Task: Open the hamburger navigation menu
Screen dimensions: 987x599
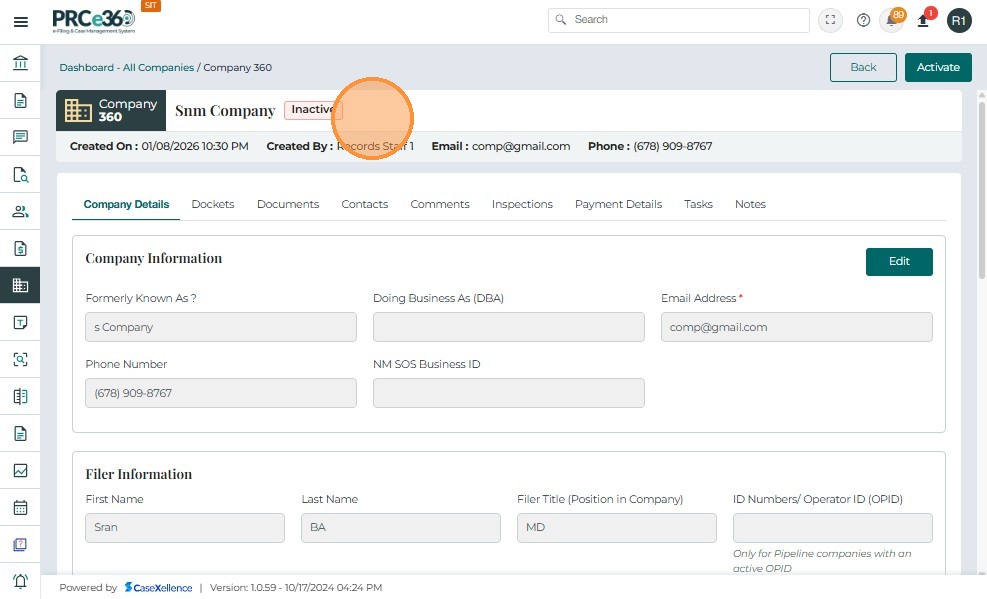Action: pyautogui.click(x=20, y=21)
